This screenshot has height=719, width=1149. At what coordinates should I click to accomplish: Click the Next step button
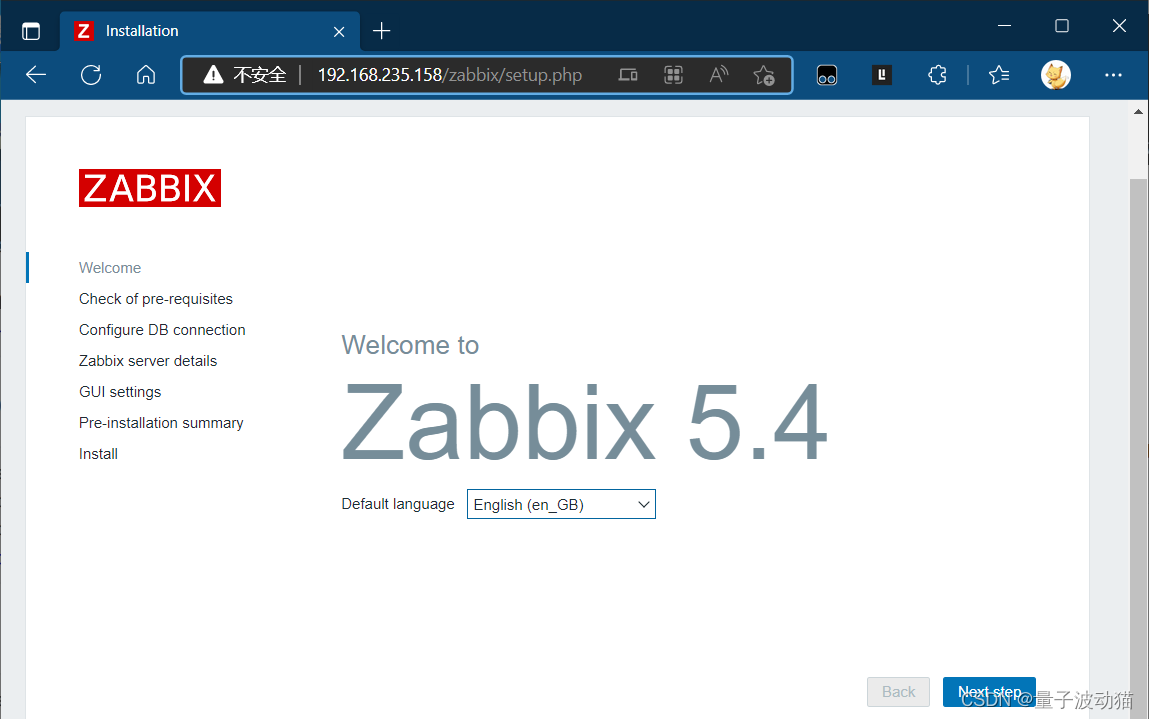[989, 692]
